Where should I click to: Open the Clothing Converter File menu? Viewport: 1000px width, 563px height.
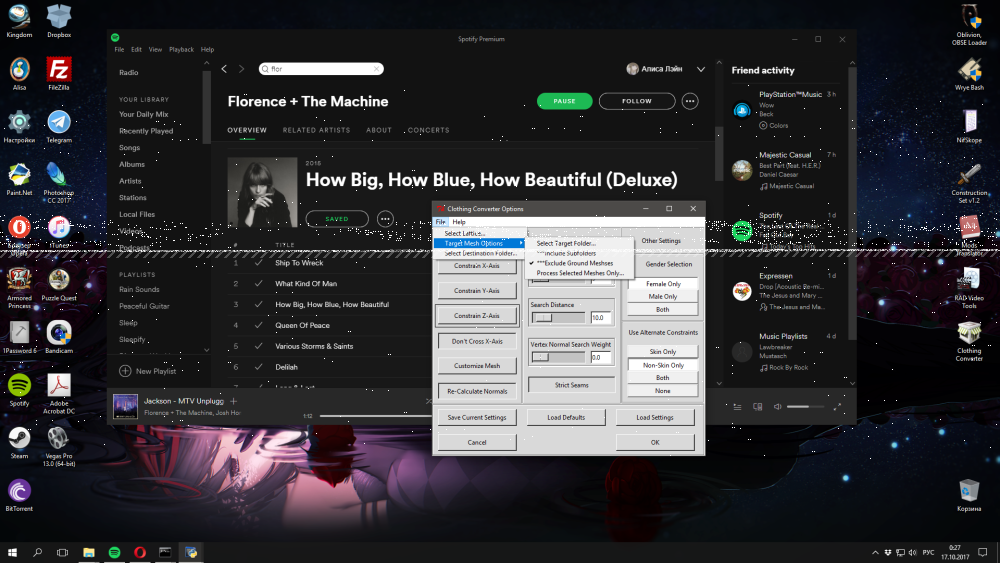[x=440, y=222]
